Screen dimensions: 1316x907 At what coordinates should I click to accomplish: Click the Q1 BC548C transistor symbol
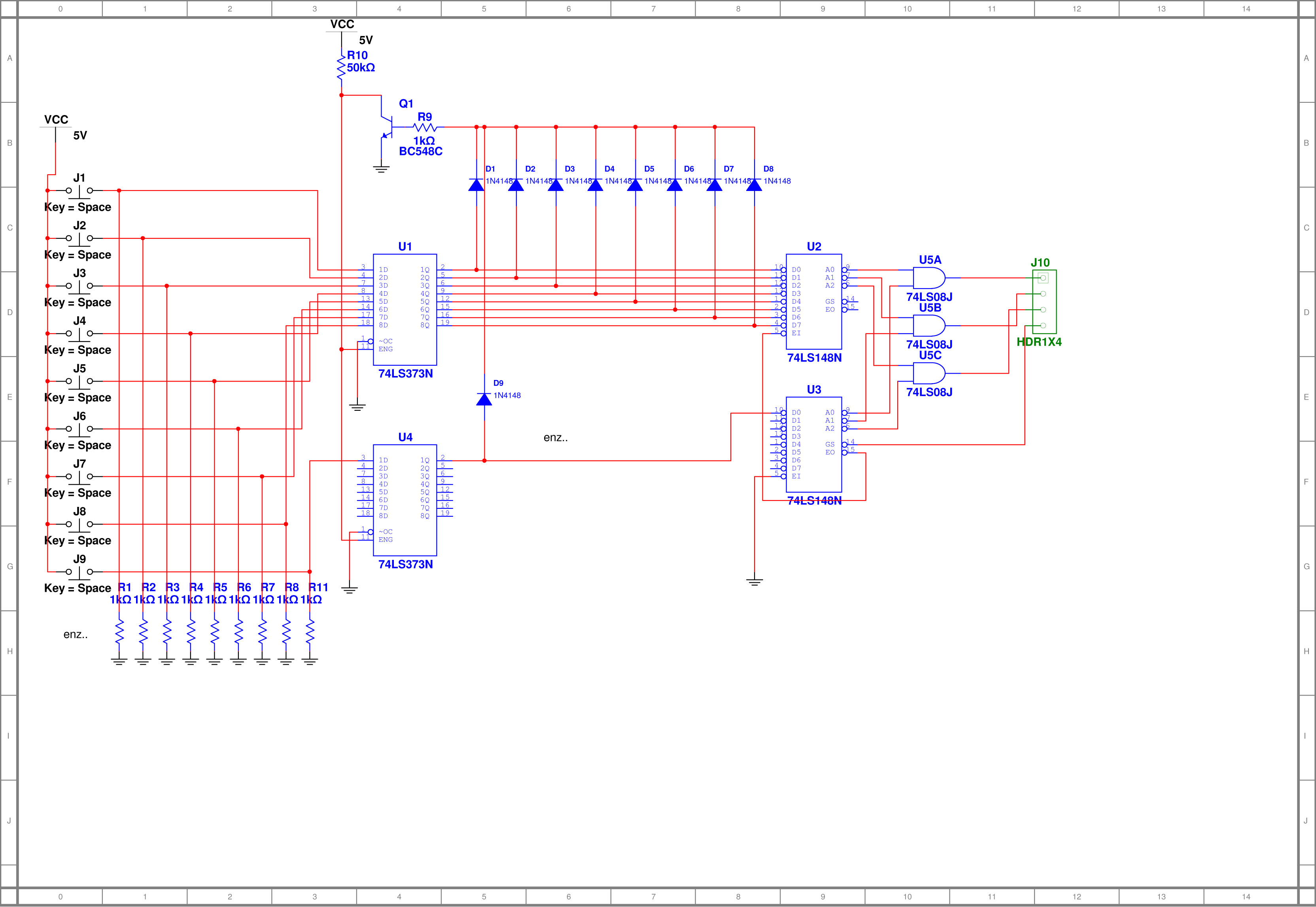pos(388,127)
